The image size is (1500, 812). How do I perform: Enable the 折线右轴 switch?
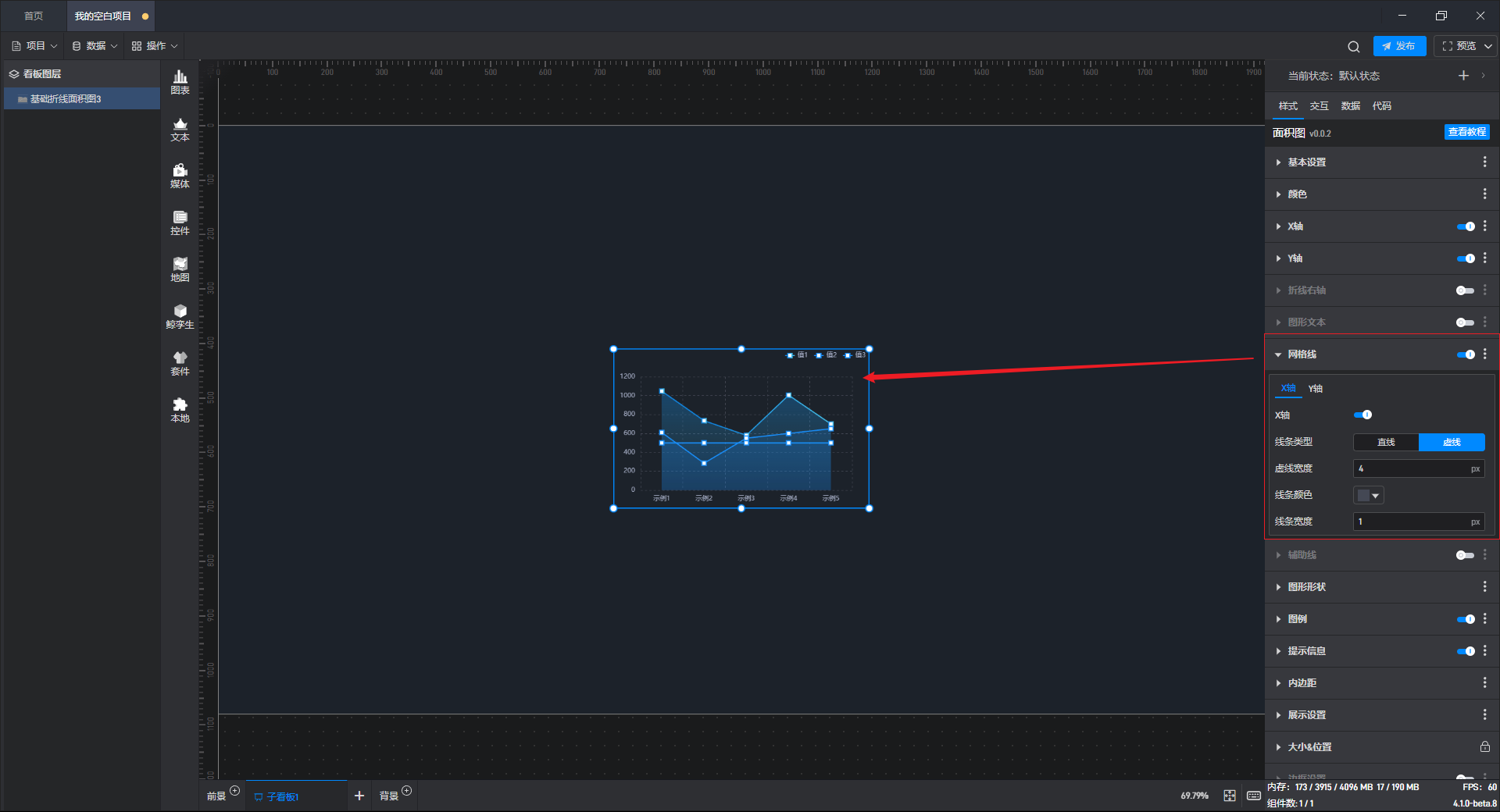pyautogui.click(x=1466, y=290)
